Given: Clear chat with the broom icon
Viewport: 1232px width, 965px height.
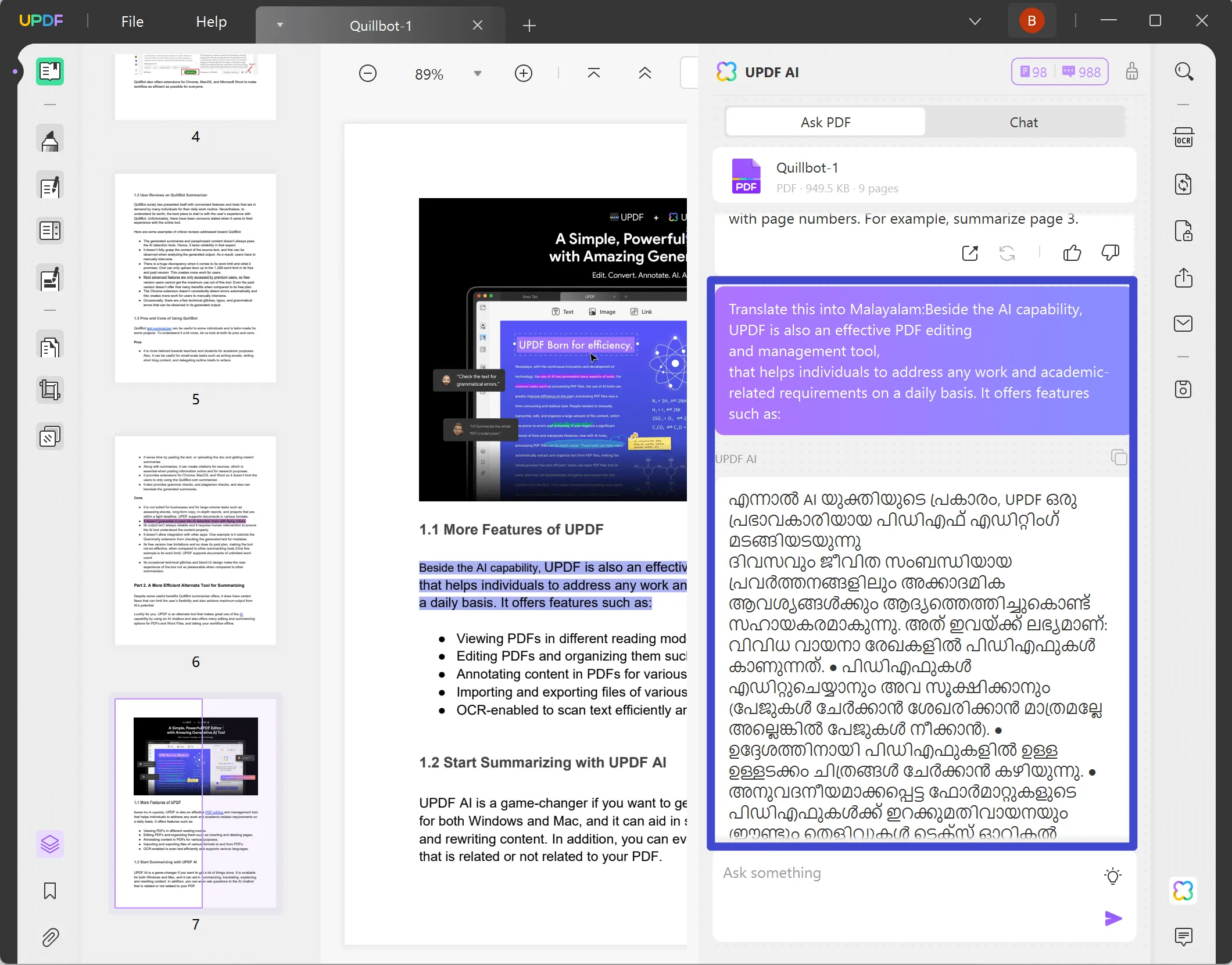Looking at the screenshot, I should pos(1131,72).
